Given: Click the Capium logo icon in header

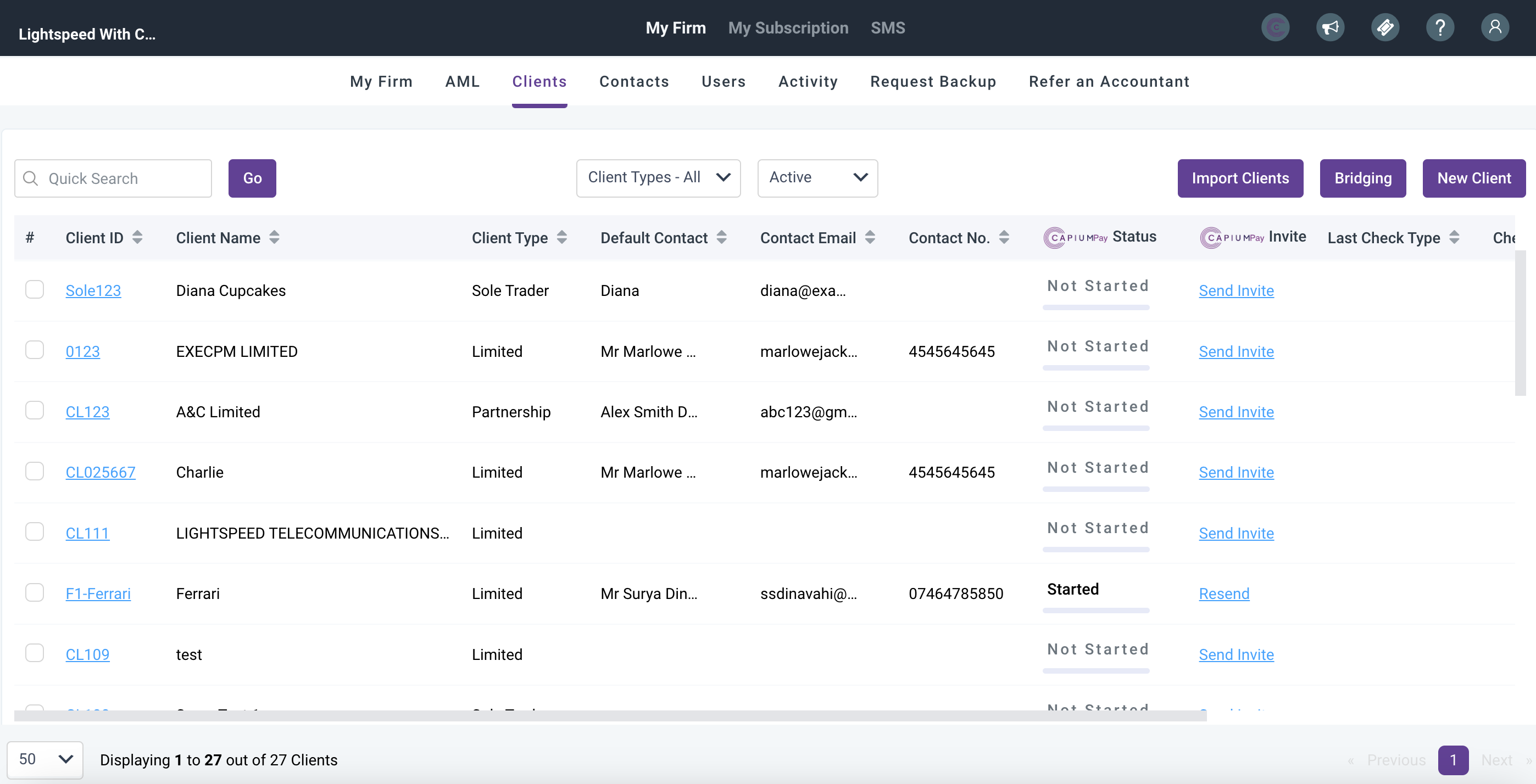Looking at the screenshot, I should (1275, 27).
